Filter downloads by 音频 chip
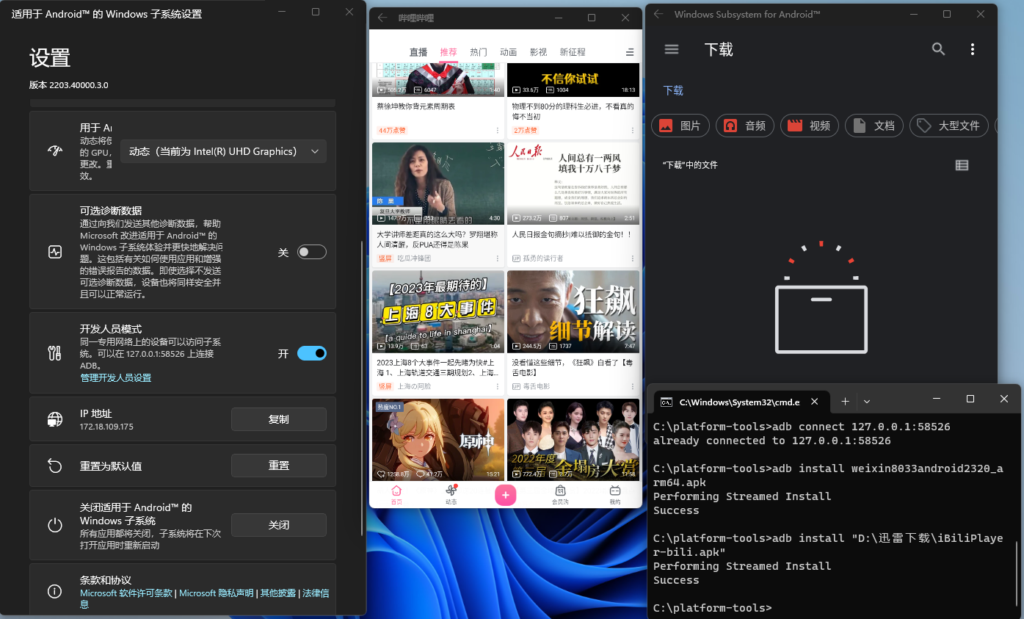Viewport: 1024px width, 619px height. point(745,125)
